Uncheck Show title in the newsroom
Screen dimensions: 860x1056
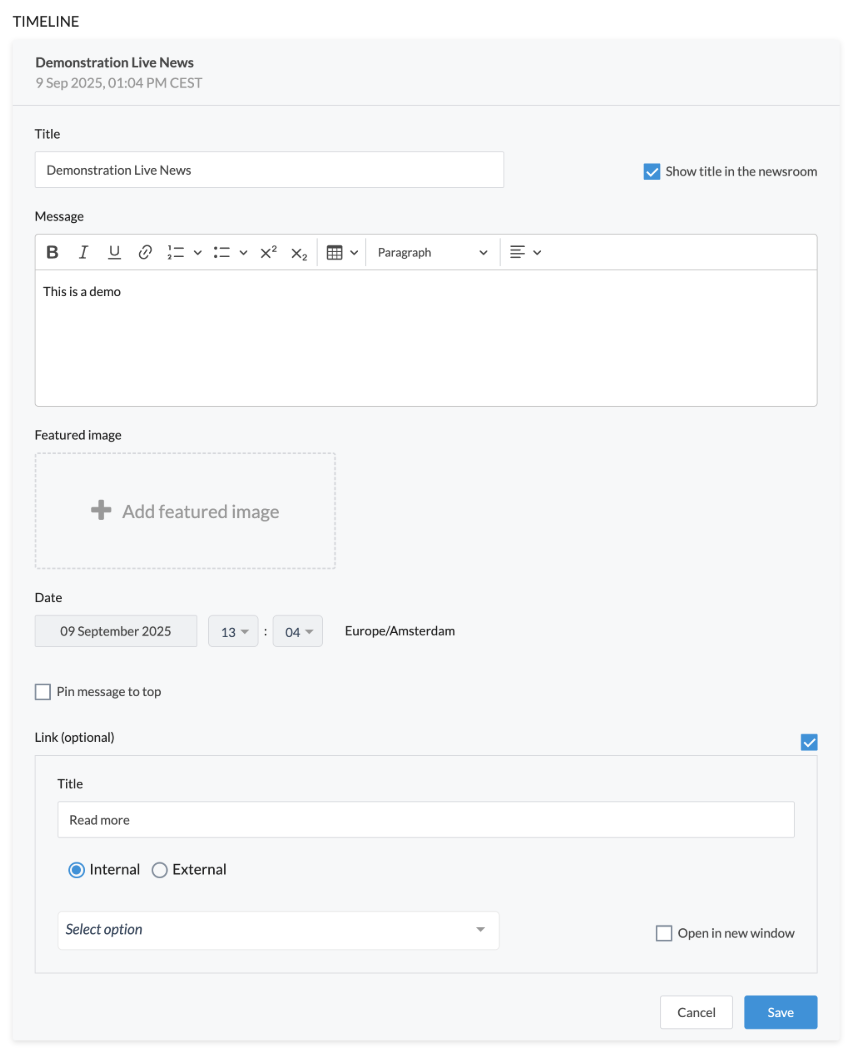point(652,172)
